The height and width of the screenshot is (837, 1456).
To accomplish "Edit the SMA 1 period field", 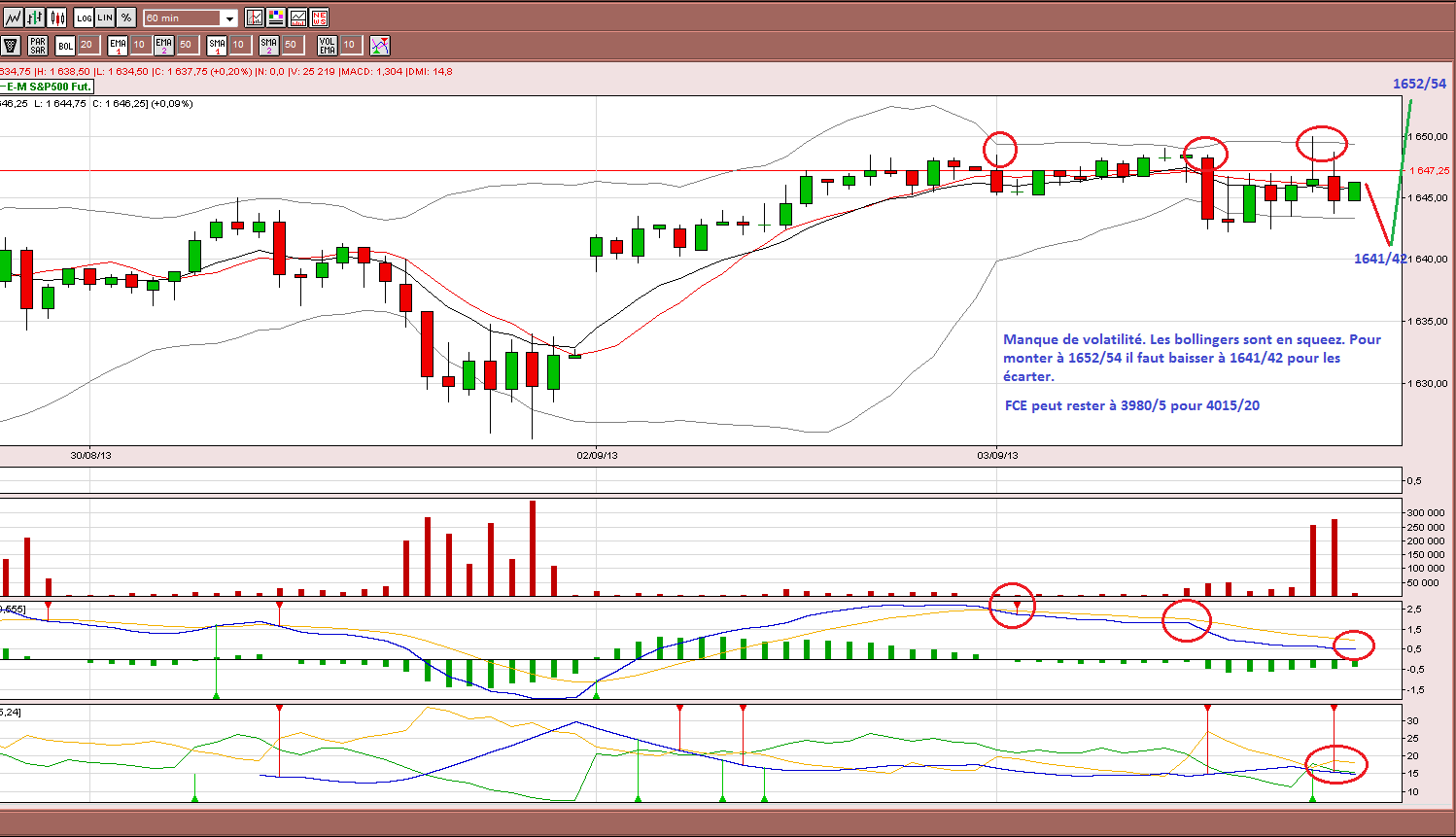I will (x=240, y=45).
